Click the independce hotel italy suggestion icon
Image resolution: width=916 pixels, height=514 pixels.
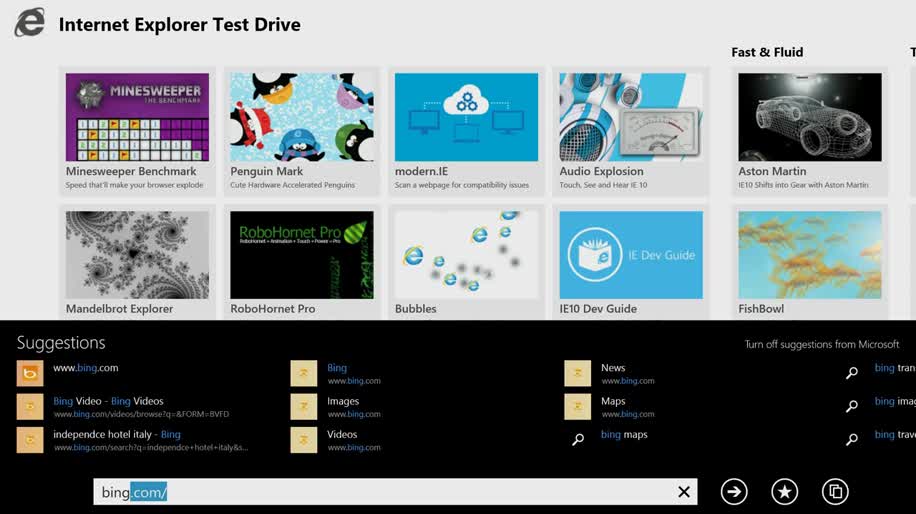(30, 440)
